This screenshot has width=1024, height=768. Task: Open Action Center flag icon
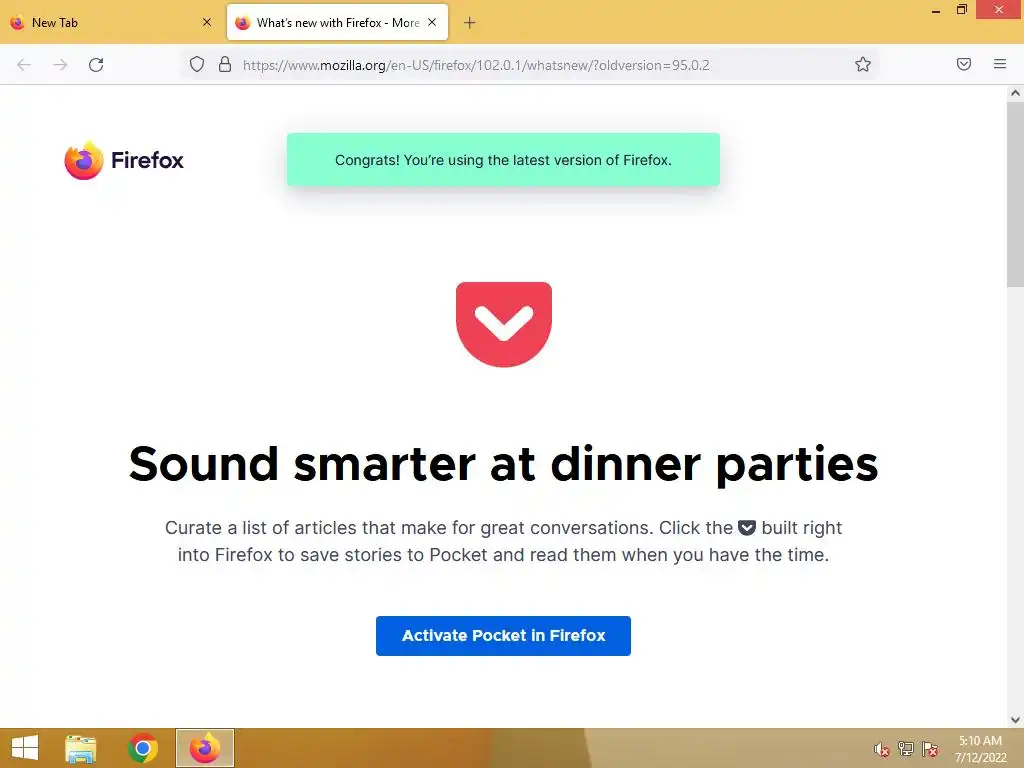coord(930,749)
